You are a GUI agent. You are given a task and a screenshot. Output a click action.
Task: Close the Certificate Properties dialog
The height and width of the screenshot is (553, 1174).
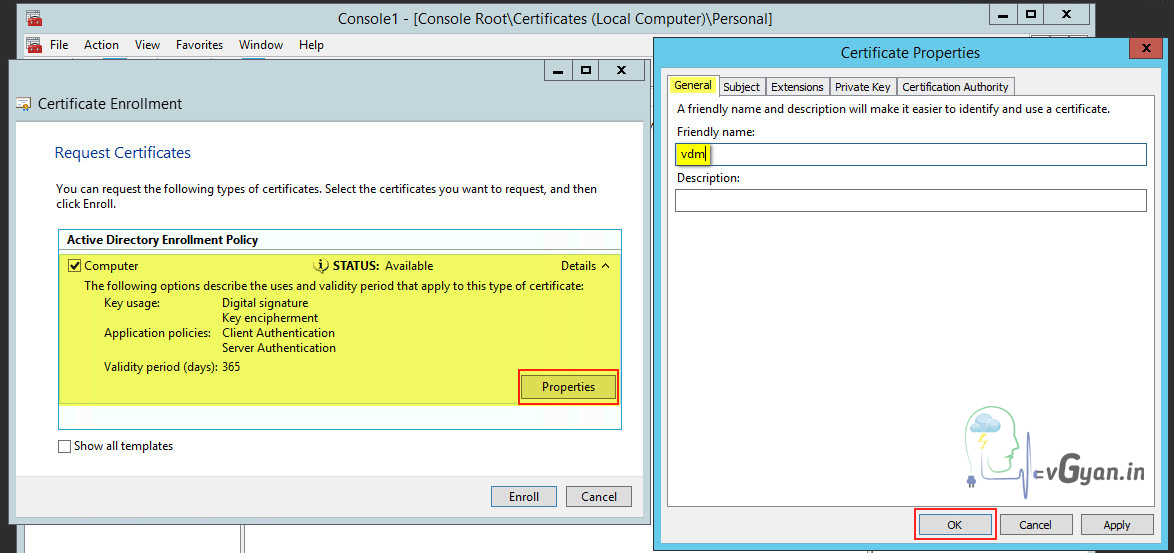(1145, 49)
